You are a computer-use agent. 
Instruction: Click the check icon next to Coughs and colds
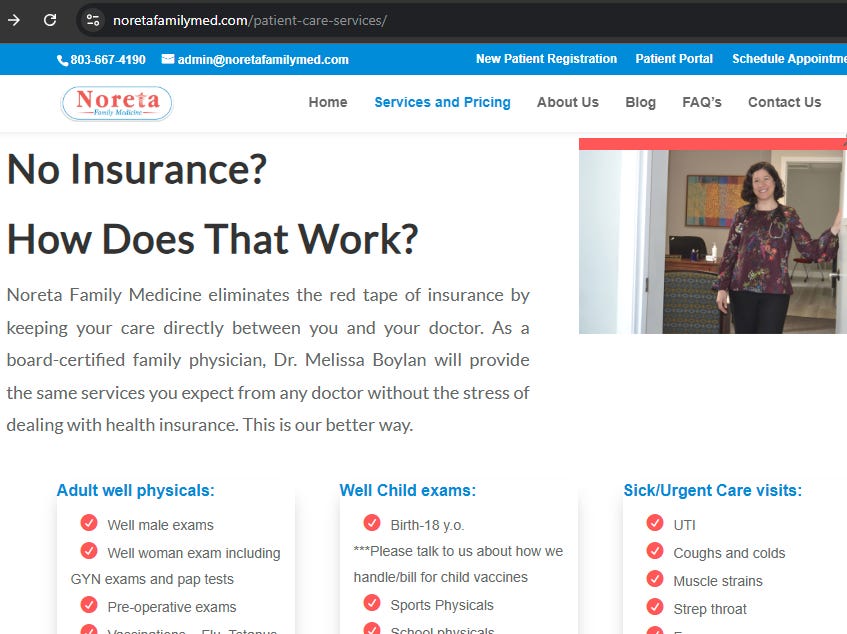655,551
